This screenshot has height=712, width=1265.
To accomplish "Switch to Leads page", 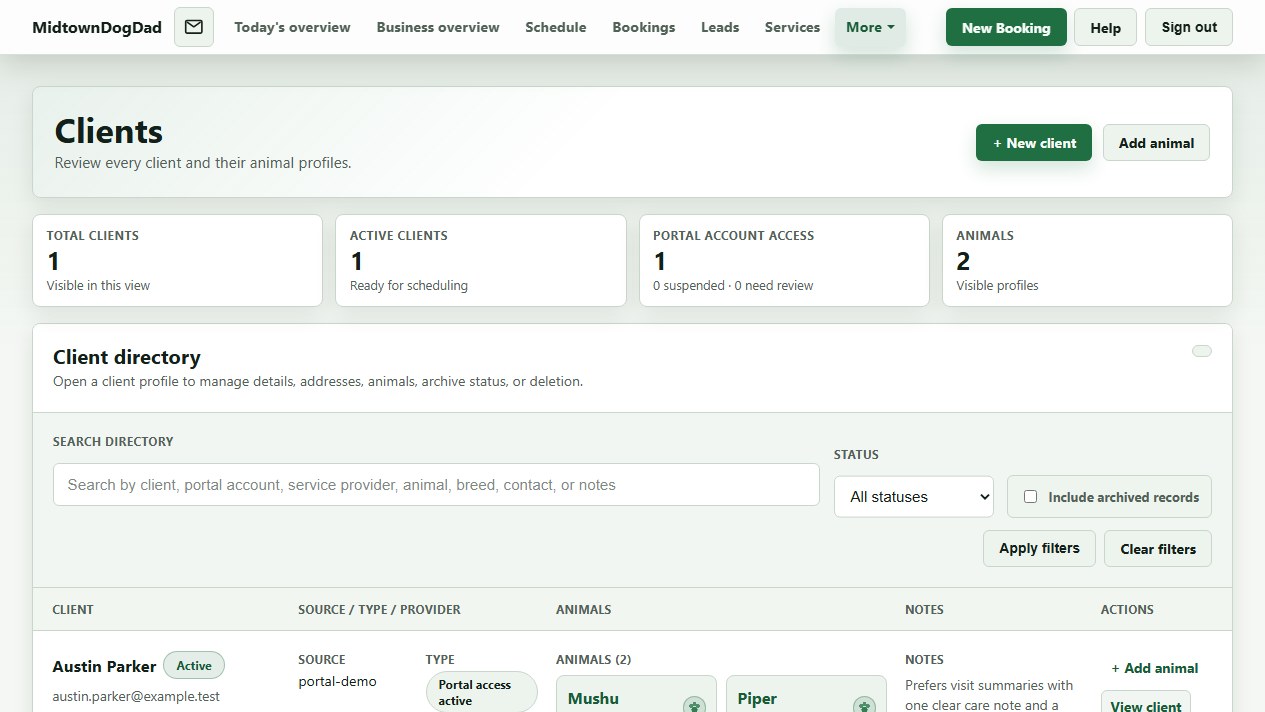I will 720,27.
